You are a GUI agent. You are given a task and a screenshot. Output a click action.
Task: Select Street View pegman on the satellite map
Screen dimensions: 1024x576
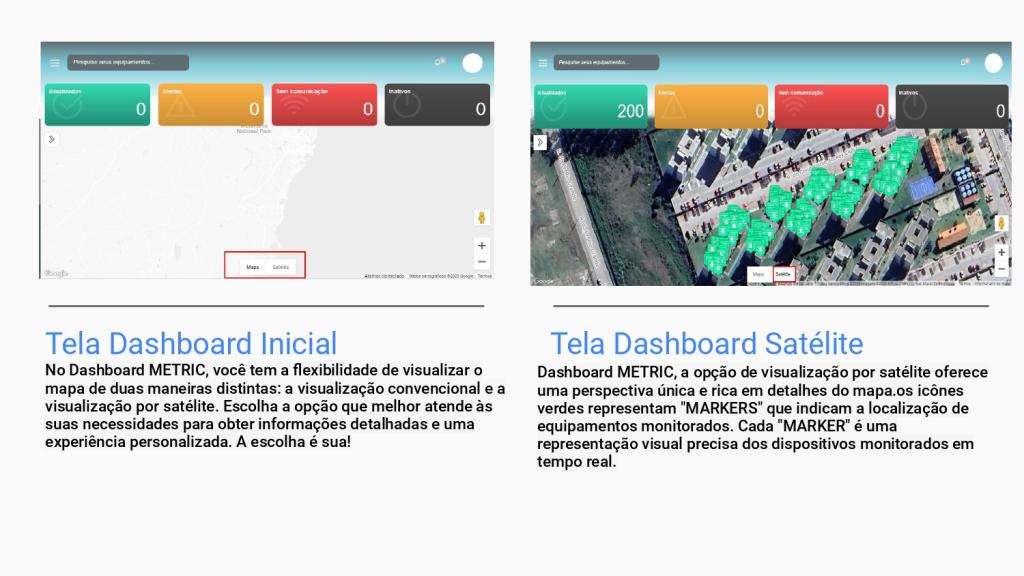[x=1001, y=224]
